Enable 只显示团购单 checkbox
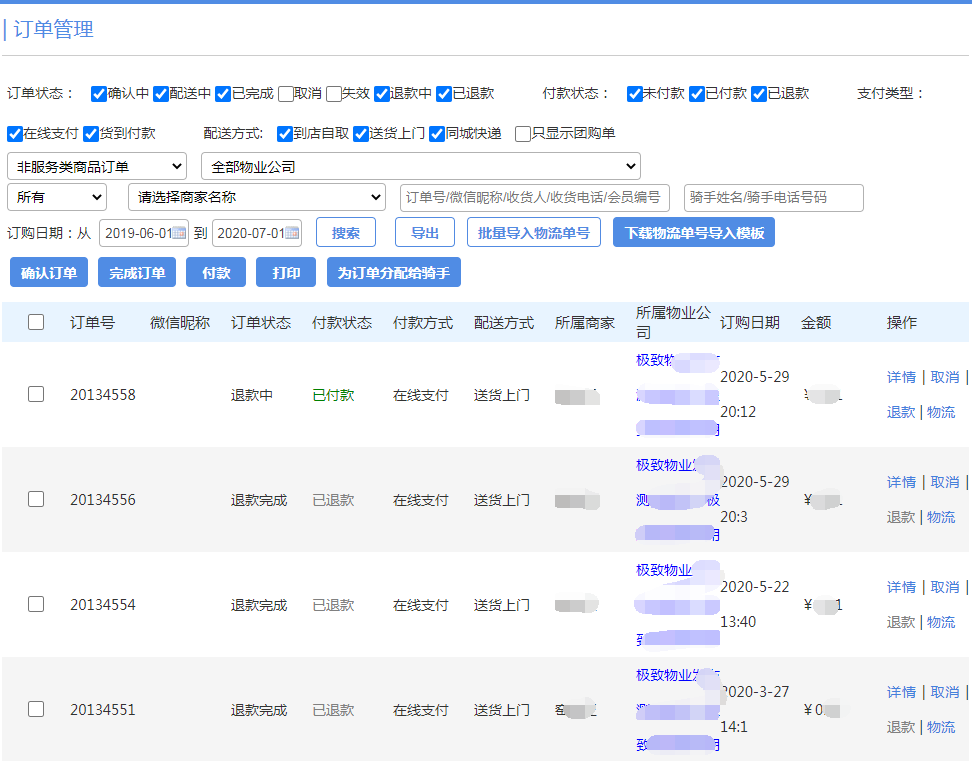Image resolution: width=972 pixels, height=761 pixels. [x=523, y=134]
